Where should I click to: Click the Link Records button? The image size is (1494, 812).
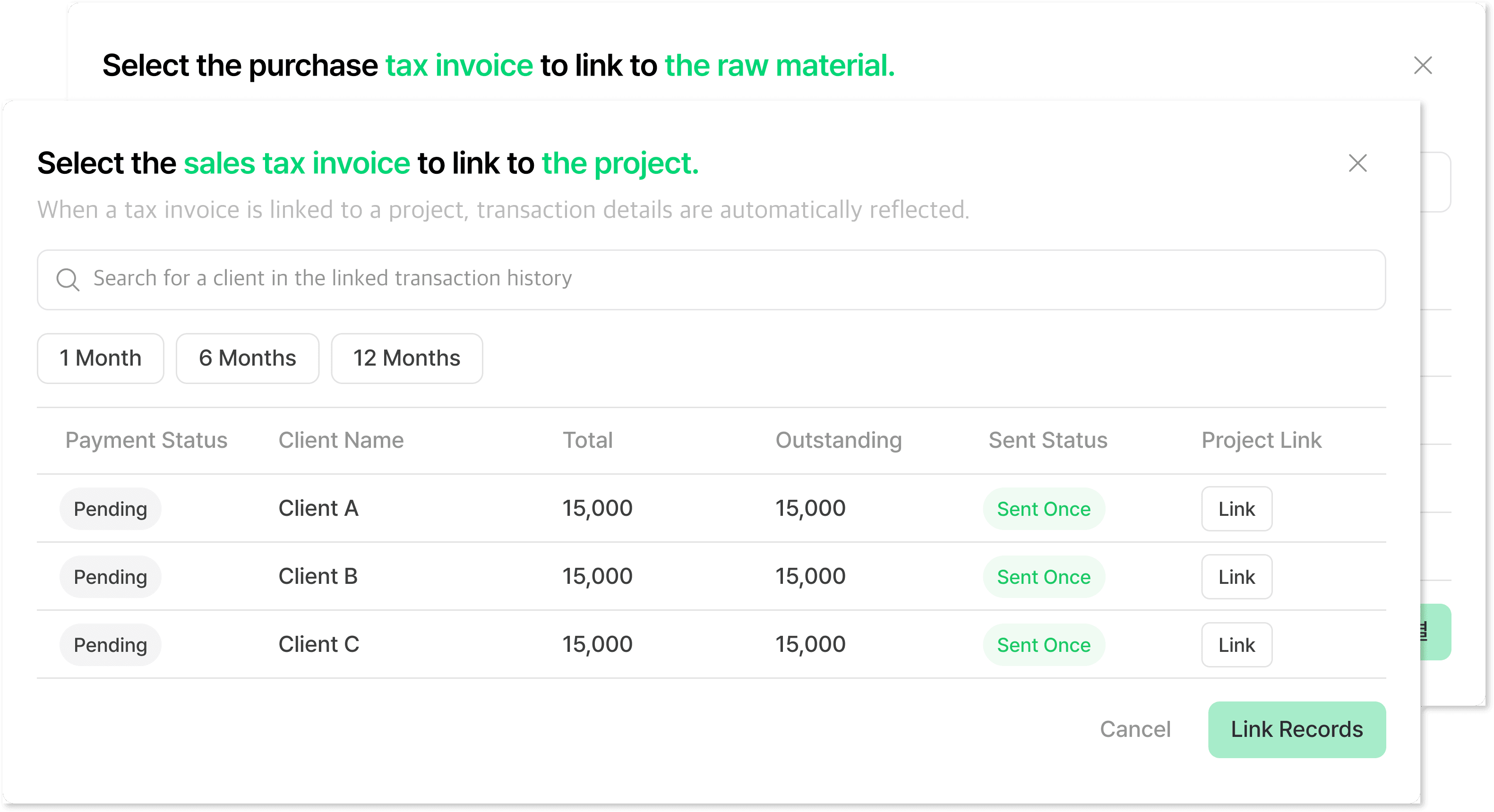pyautogui.click(x=1297, y=729)
